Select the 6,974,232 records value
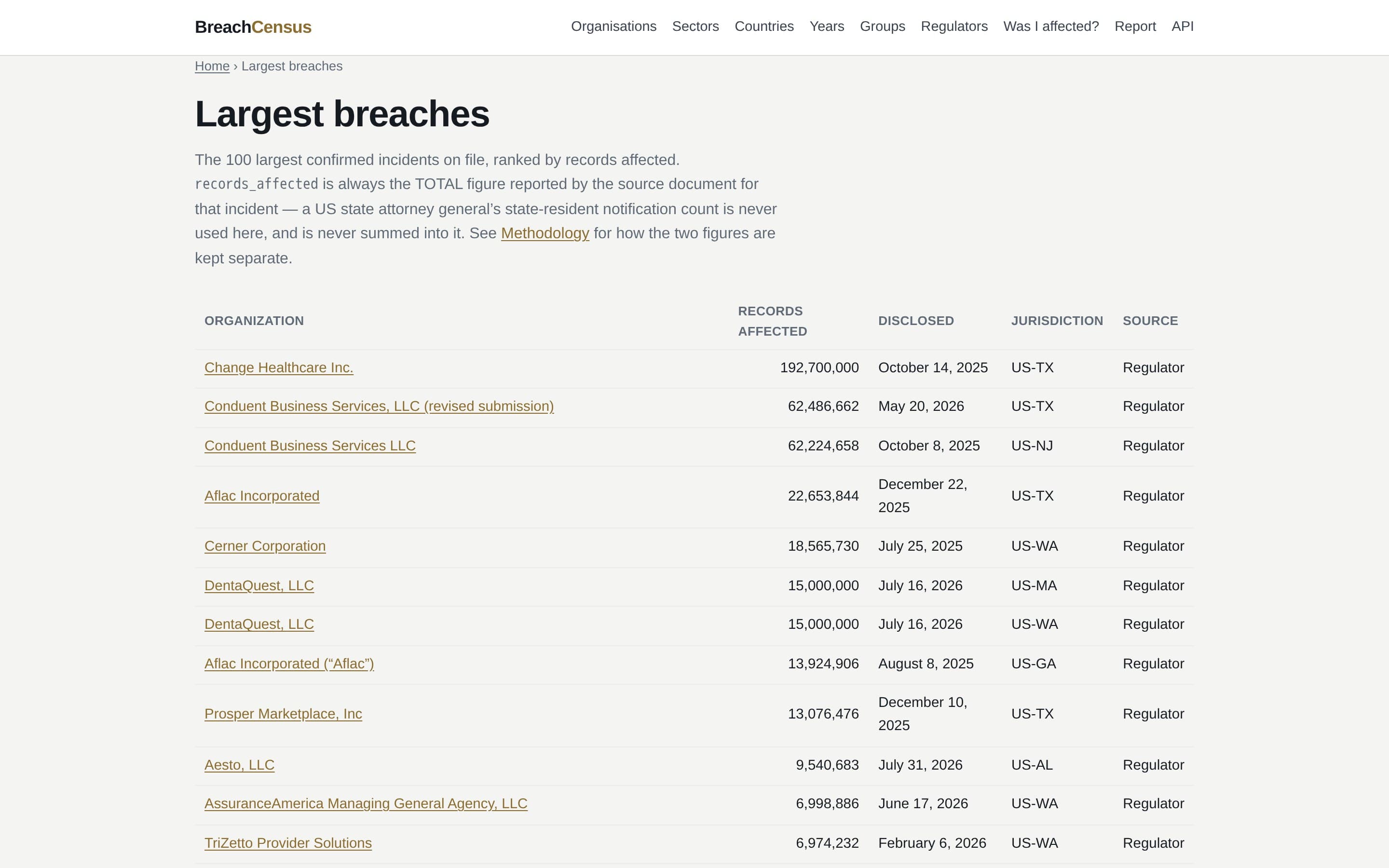The width and height of the screenshot is (1389, 868). point(827,843)
